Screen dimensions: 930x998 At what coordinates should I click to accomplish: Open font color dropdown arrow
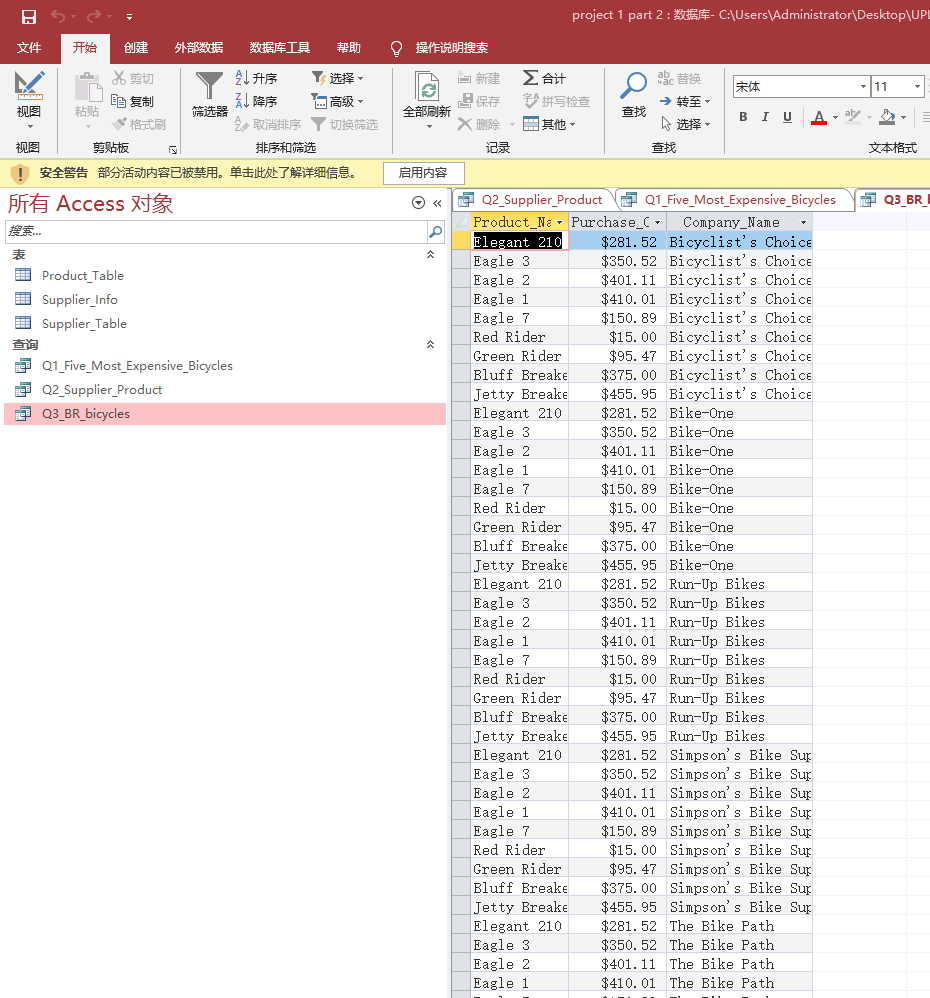tap(835, 118)
